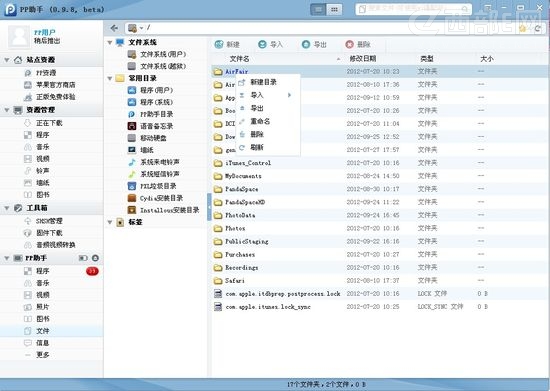Choose 新建目录 from the context menu
The height and width of the screenshot is (391, 550).
(268, 82)
